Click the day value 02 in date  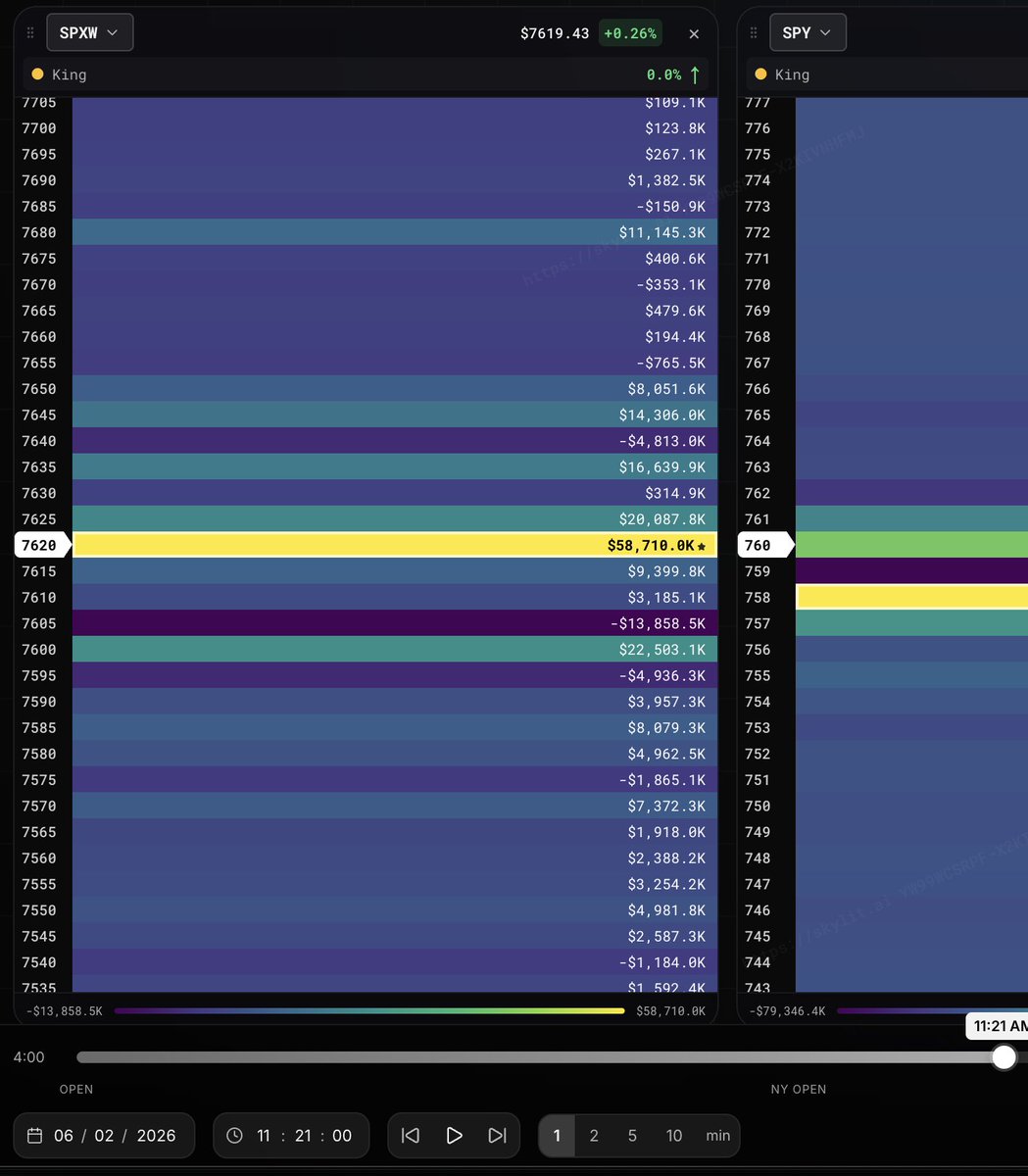point(104,1135)
